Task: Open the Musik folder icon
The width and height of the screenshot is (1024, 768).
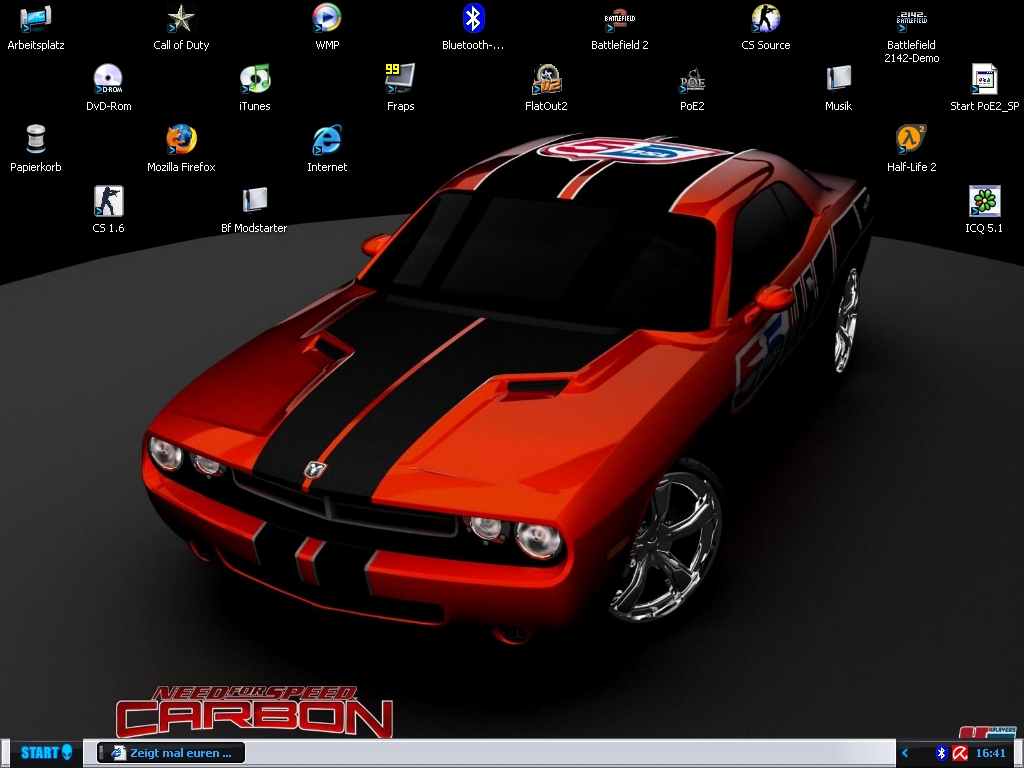Action: pyautogui.click(x=838, y=80)
